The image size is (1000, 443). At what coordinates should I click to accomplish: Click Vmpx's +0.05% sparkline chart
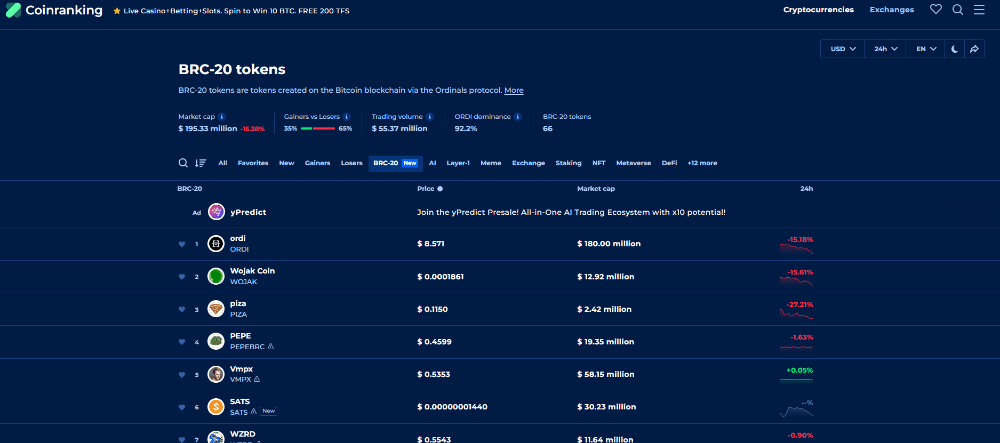797,379
